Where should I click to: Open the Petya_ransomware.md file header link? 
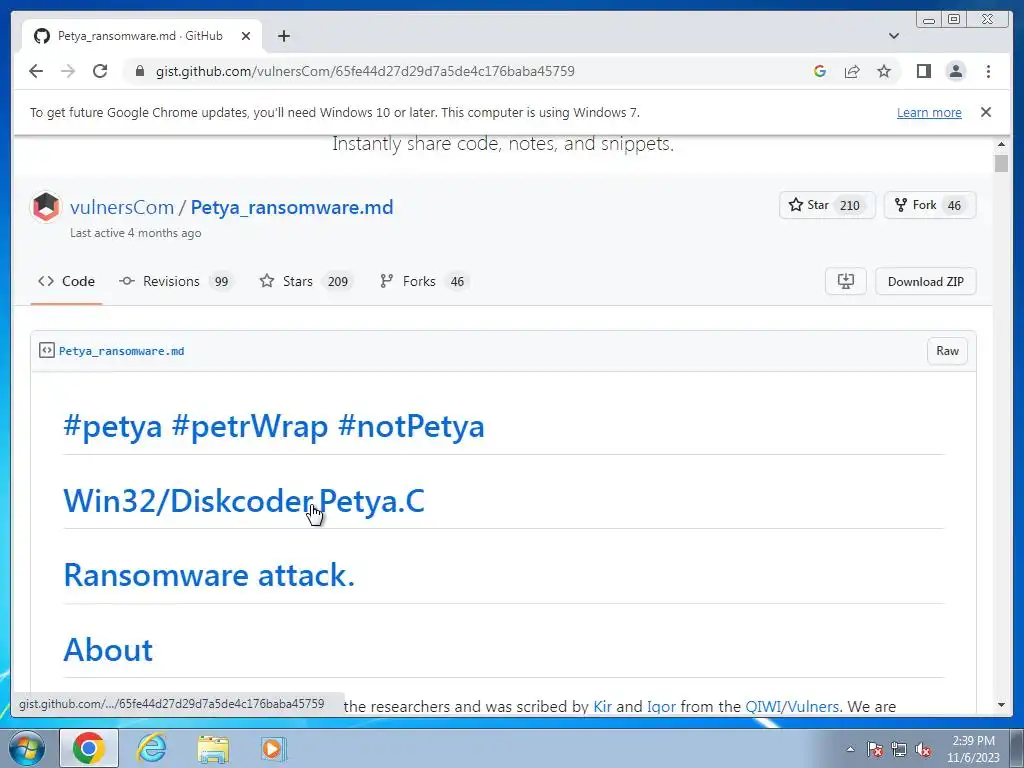(121, 351)
